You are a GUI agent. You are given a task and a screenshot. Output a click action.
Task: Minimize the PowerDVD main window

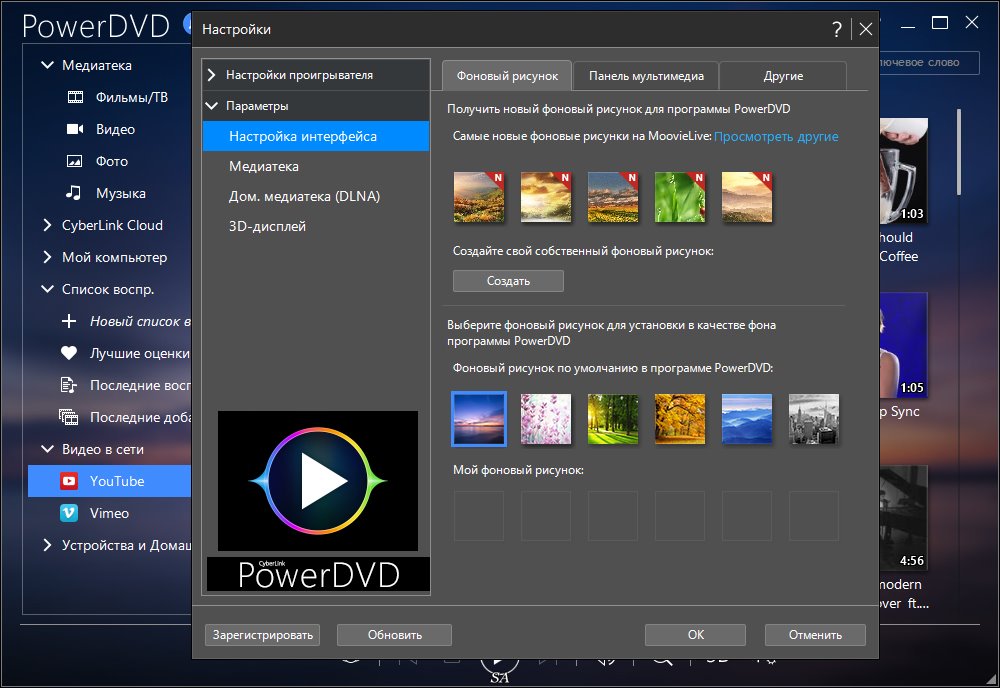coord(908,26)
